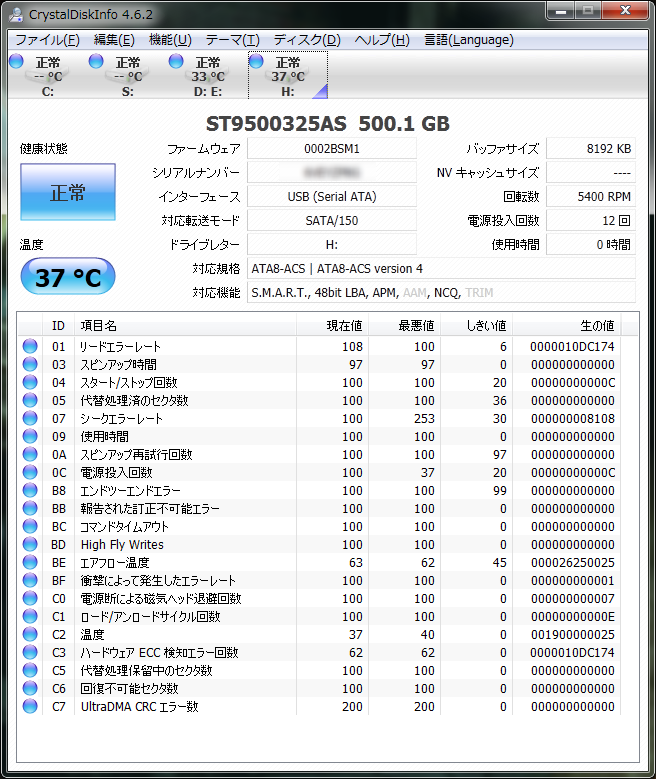Click status orb for スピンアップ再試行回数 row
656x779 pixels.
click(30, 454)
